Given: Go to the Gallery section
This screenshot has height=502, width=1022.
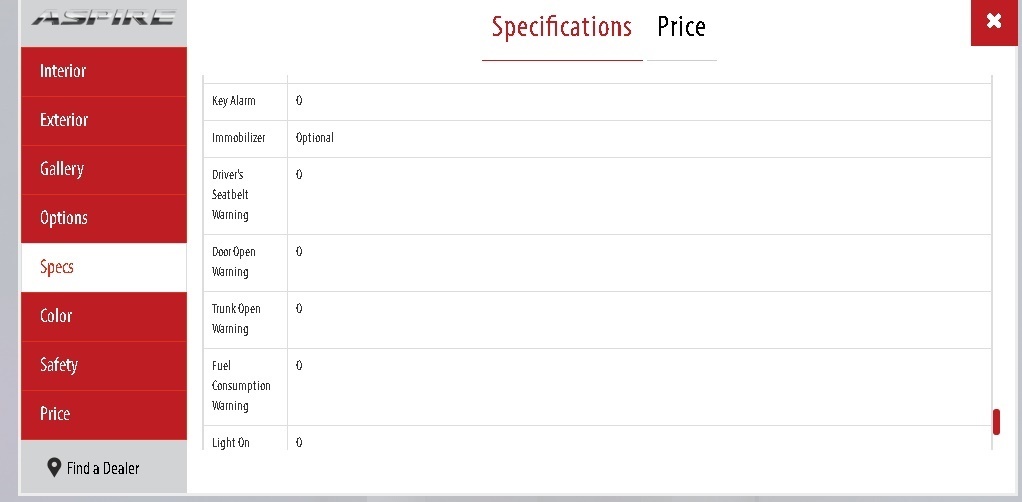Looking at the screenshot, I should coord(104,170).
